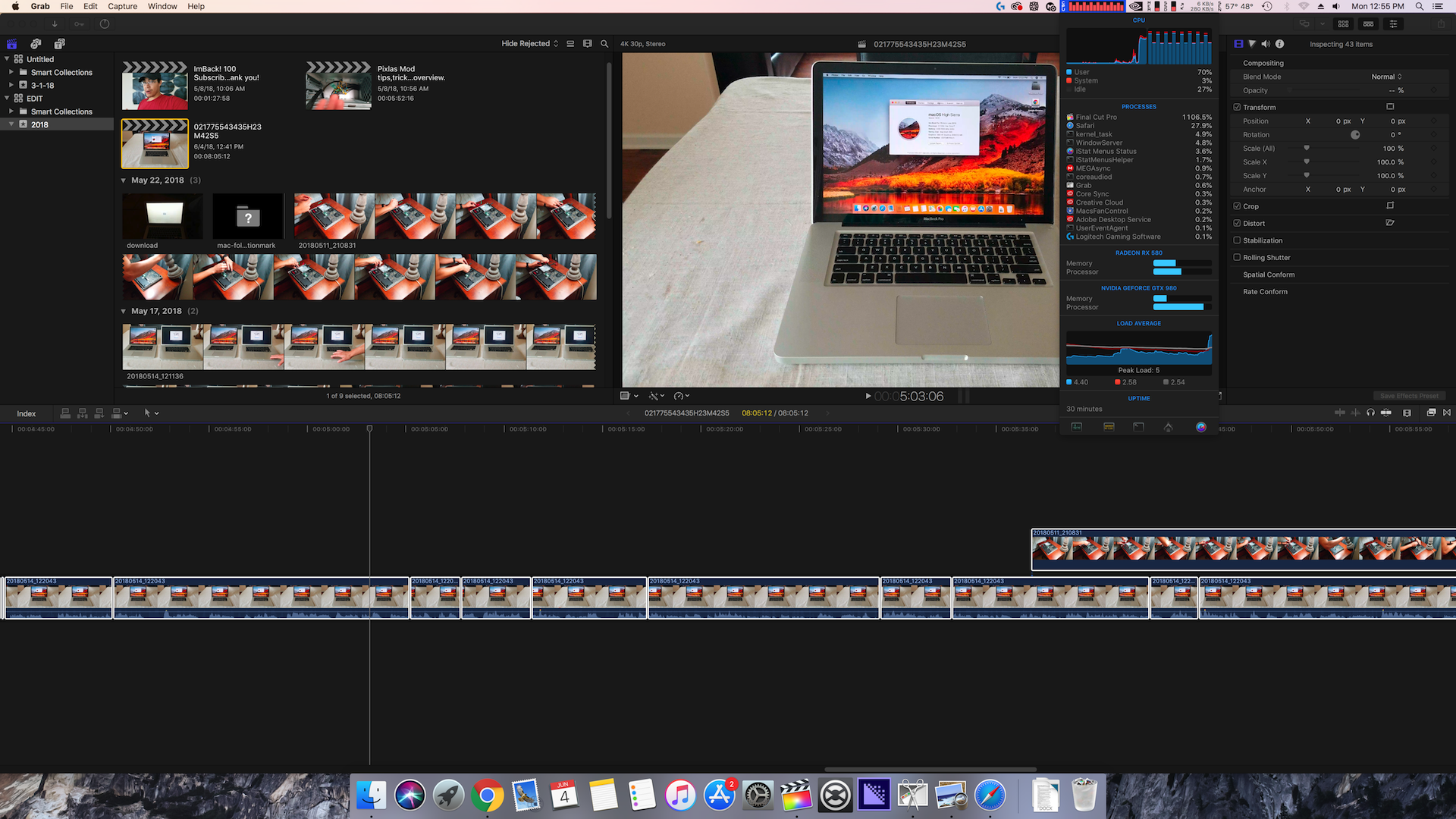Toggle the Crop checkbox
This screenshot has height=819, width=1456.
point(1237,206)
